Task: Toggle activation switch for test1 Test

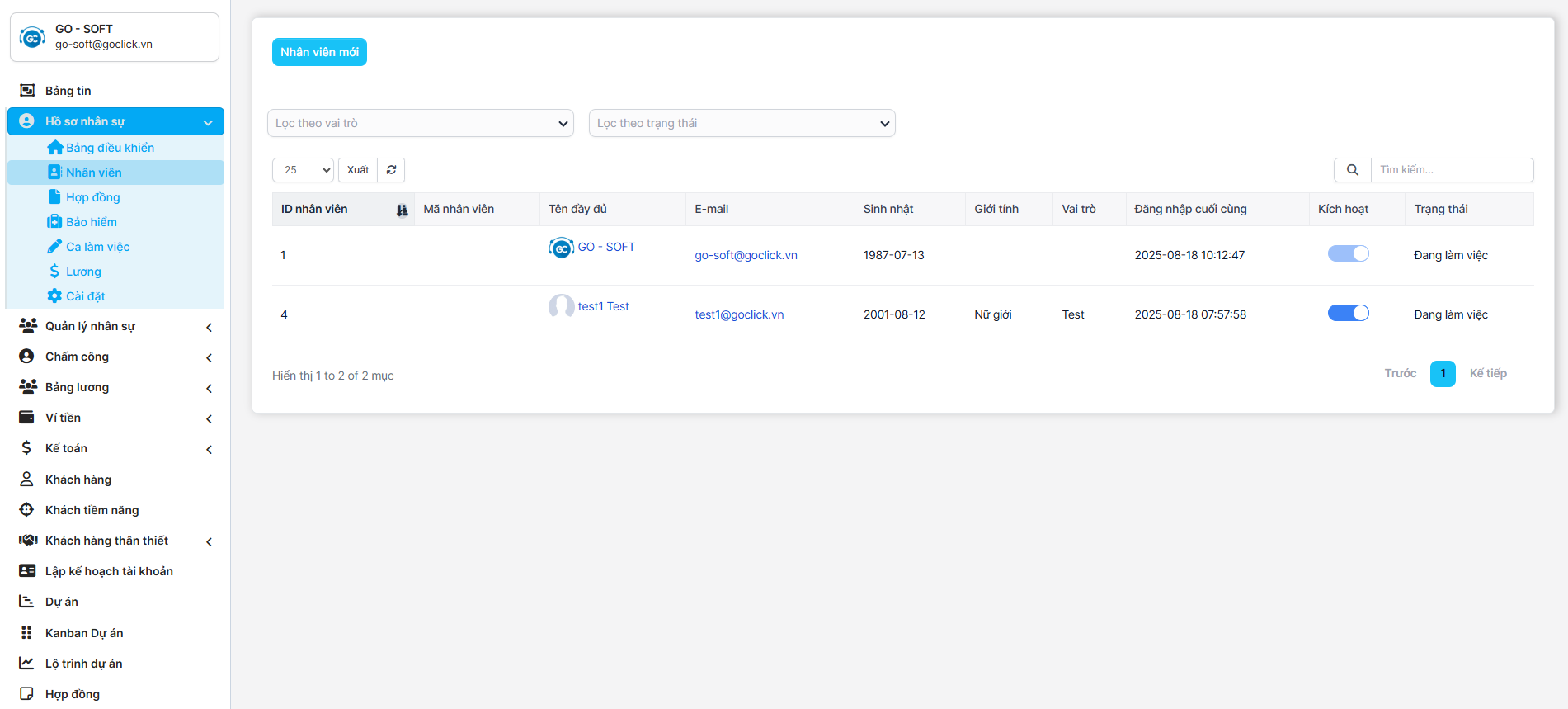Action: [1348, 314]
